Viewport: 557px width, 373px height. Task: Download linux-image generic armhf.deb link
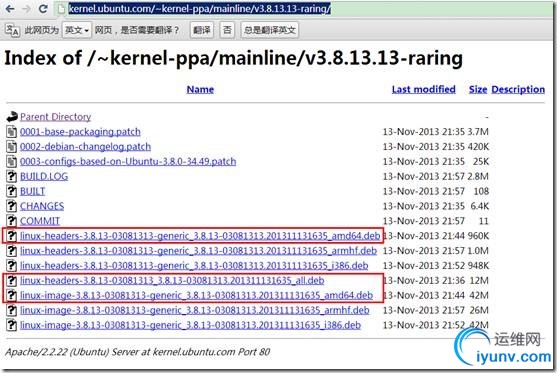[x=195, y=310]
